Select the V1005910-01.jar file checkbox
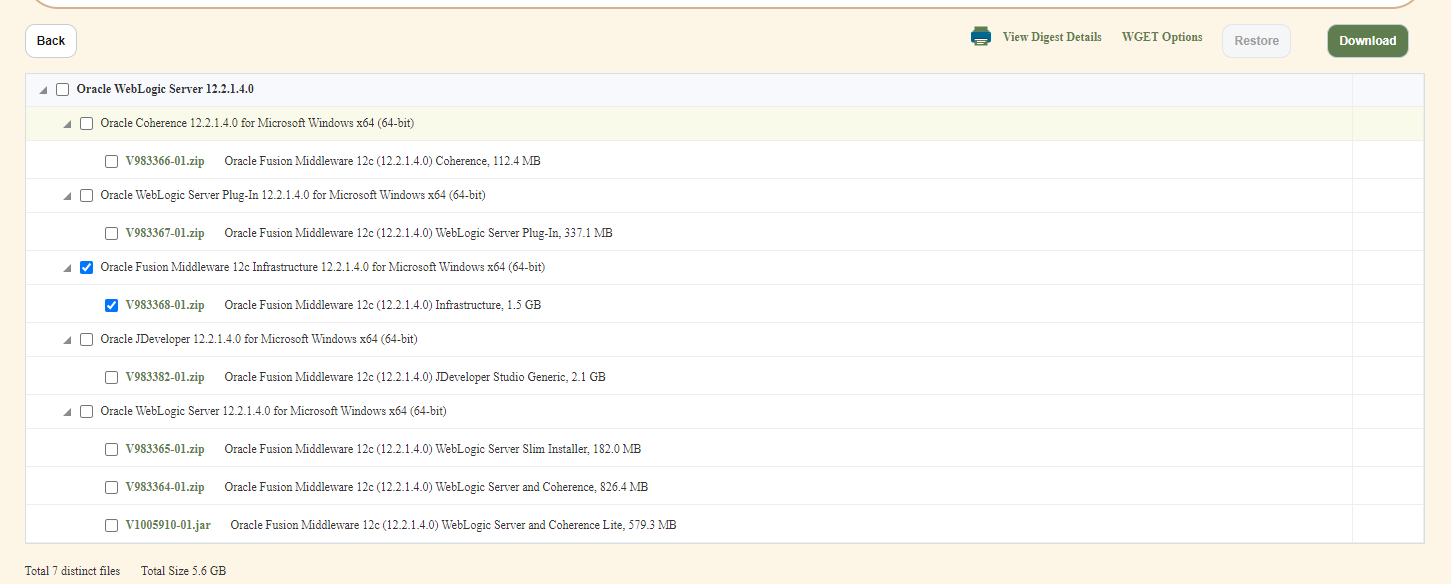This screenshot has width=1451, height=584. click(x=112, y=526)
